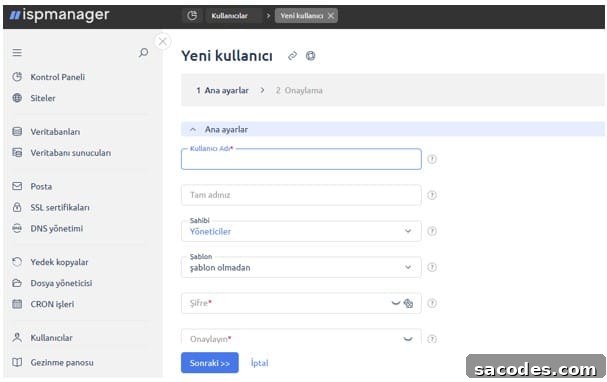
Task: Click the İptal link
Action: [259, 363]
